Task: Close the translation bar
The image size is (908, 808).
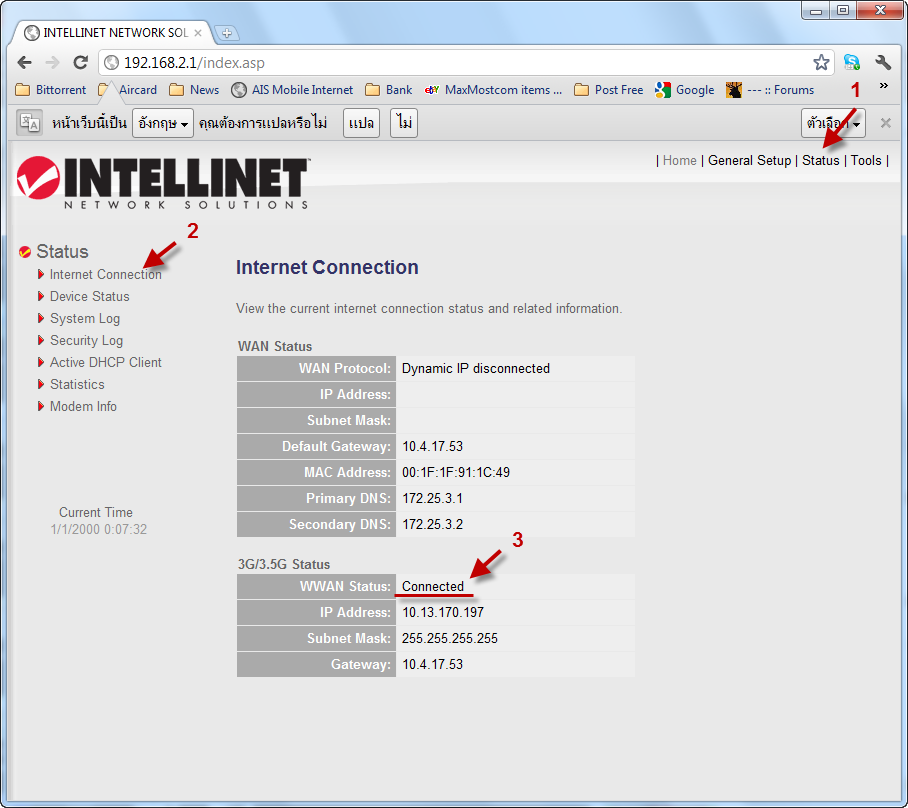Action: point(885,123)
